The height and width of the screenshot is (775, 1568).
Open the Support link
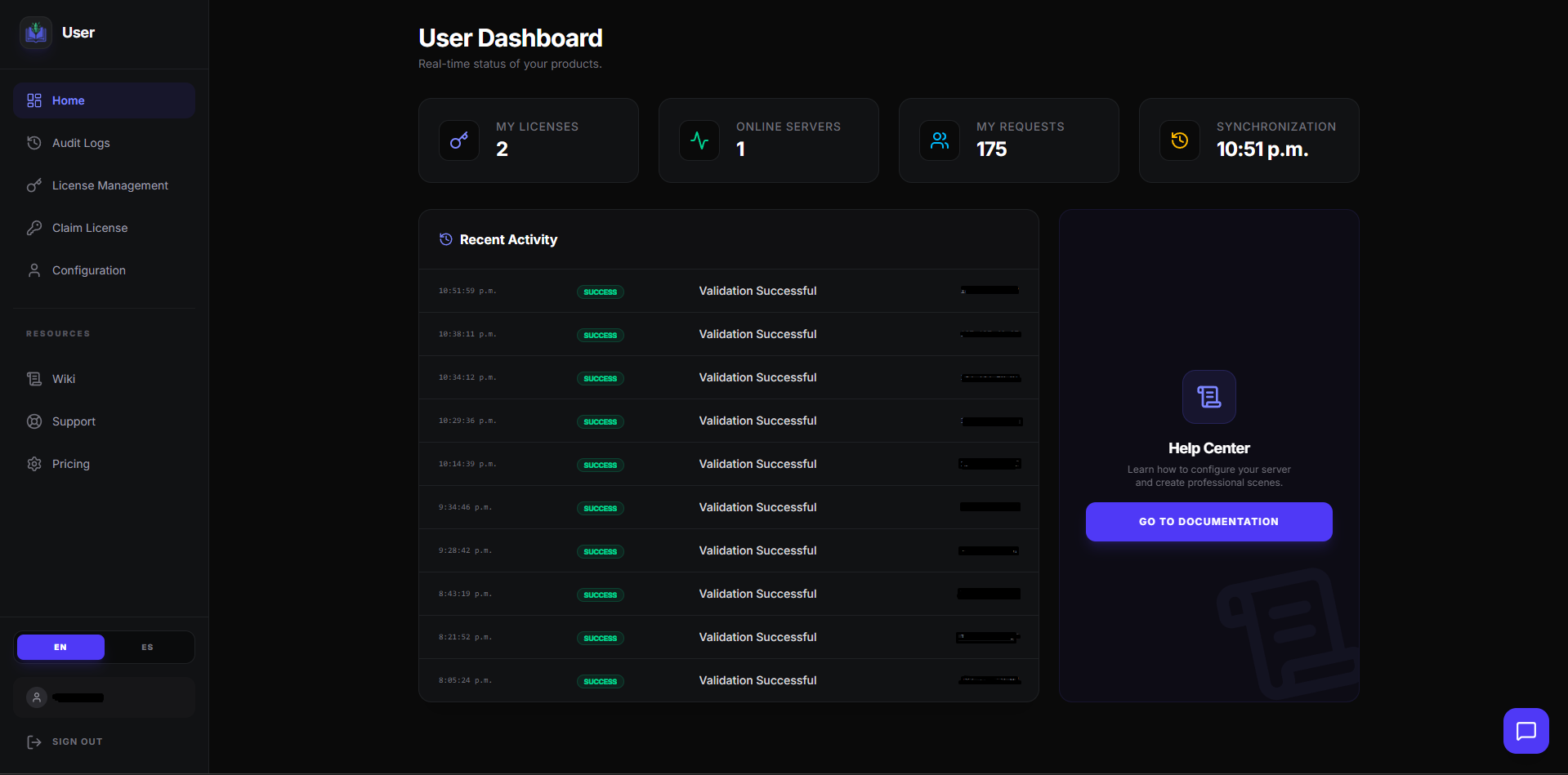point(104,421)
